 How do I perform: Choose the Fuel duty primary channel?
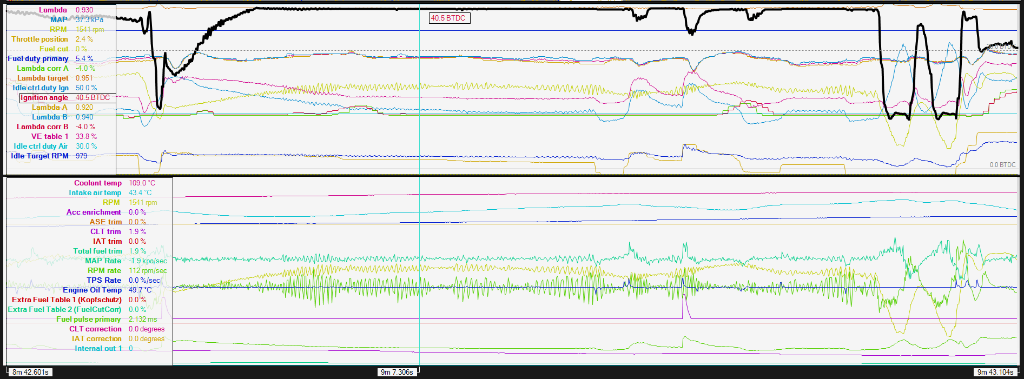click(39, 58)
